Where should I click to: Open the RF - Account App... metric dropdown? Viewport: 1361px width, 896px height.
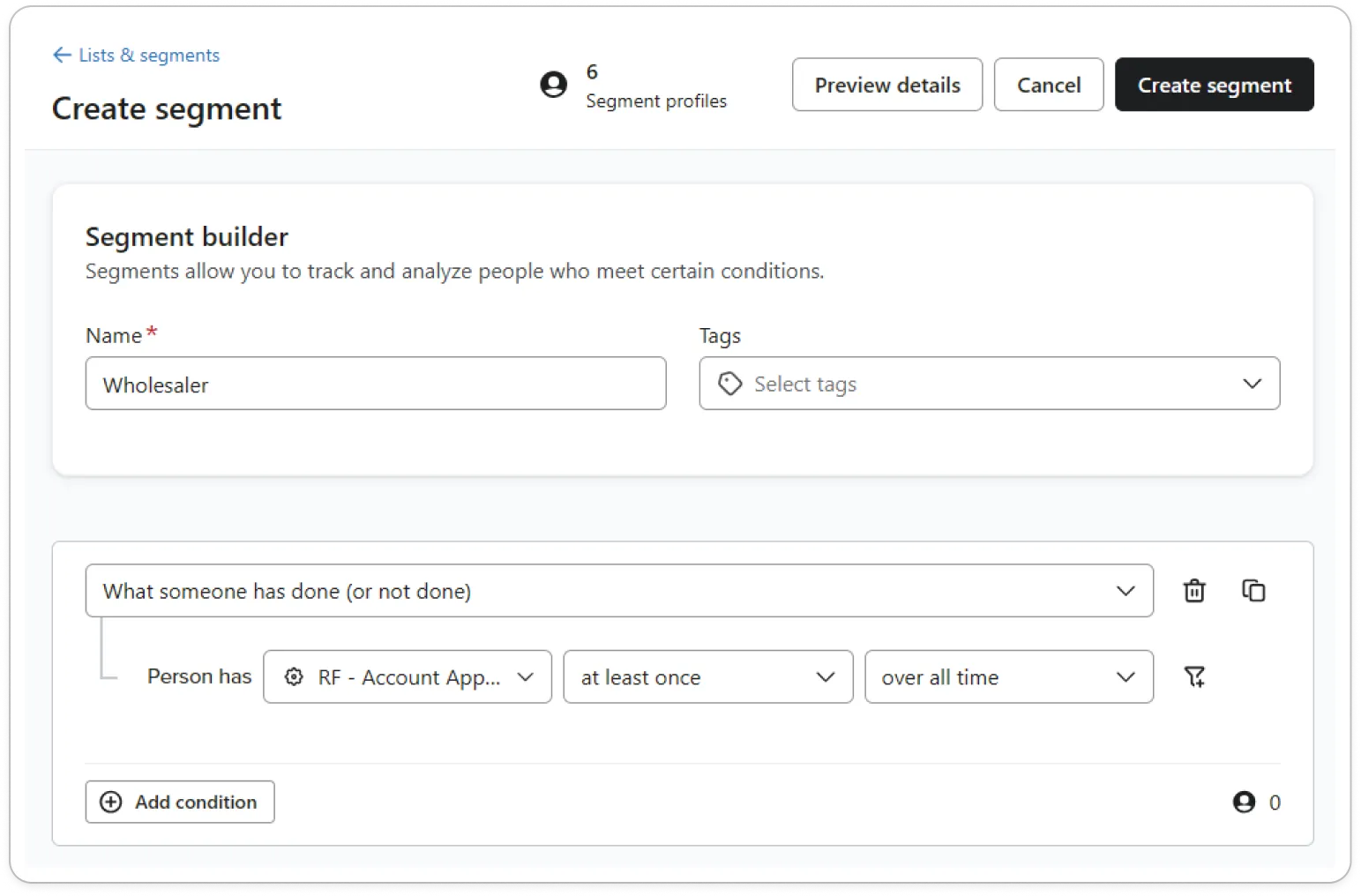click(x=408, y=676)
